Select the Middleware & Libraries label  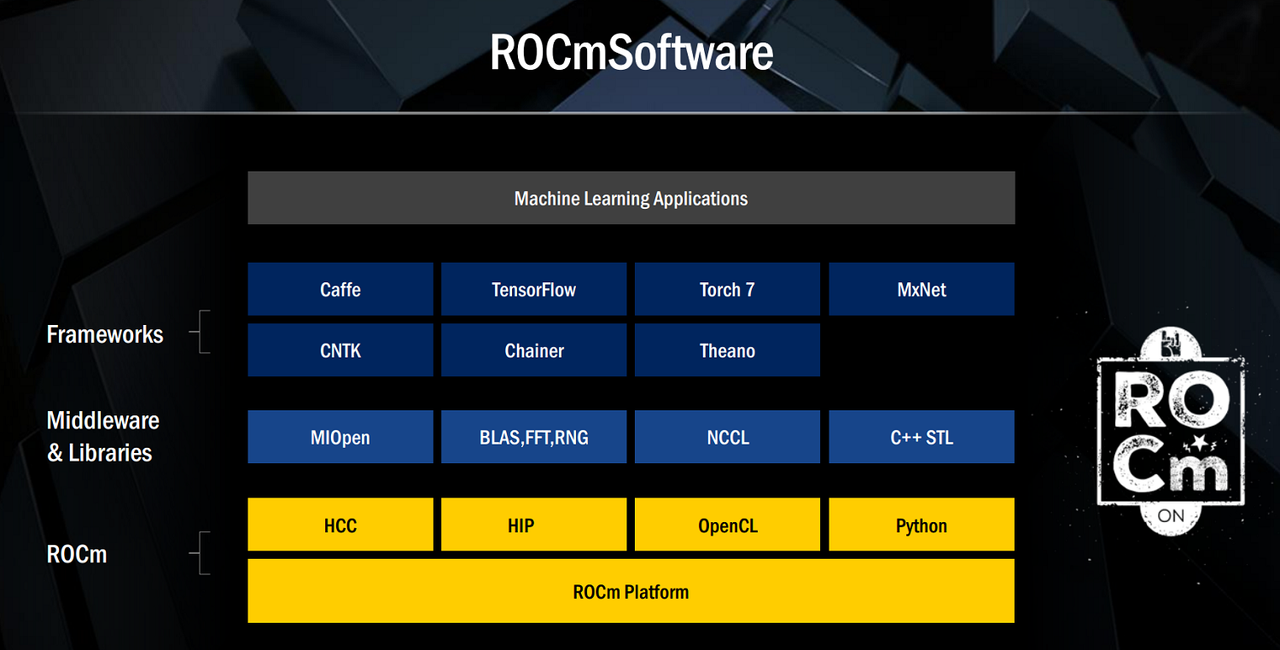pos(103,436)
